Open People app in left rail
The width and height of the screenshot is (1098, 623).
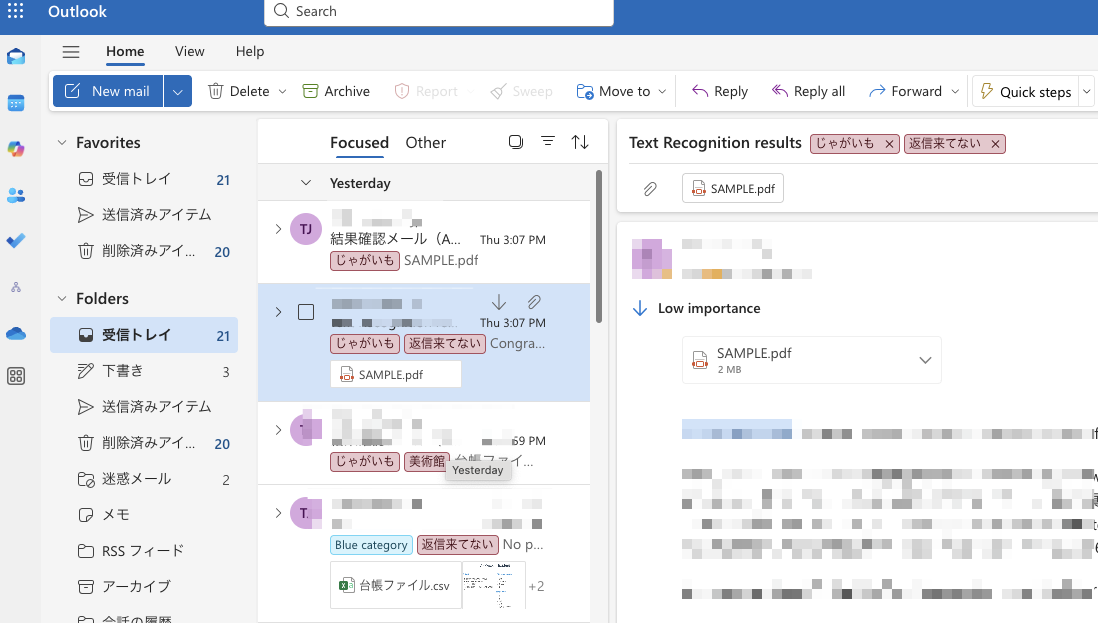[x=16, y=195]
